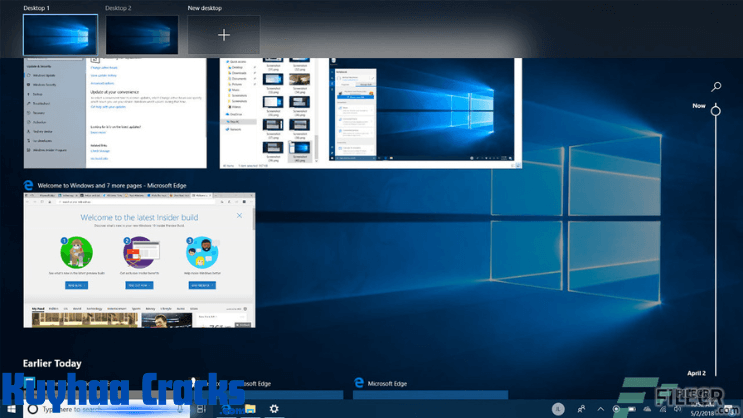
Task: Switch to the Desktop 2 thumbnail
Action: point(142,35)
